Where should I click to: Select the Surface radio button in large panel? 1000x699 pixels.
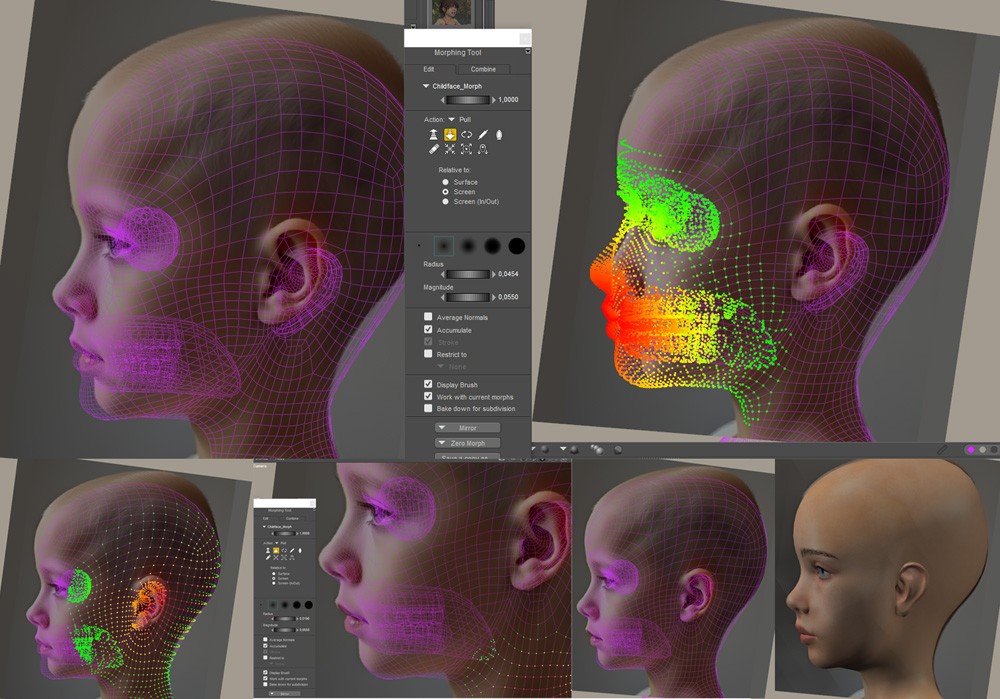(445, 182)
